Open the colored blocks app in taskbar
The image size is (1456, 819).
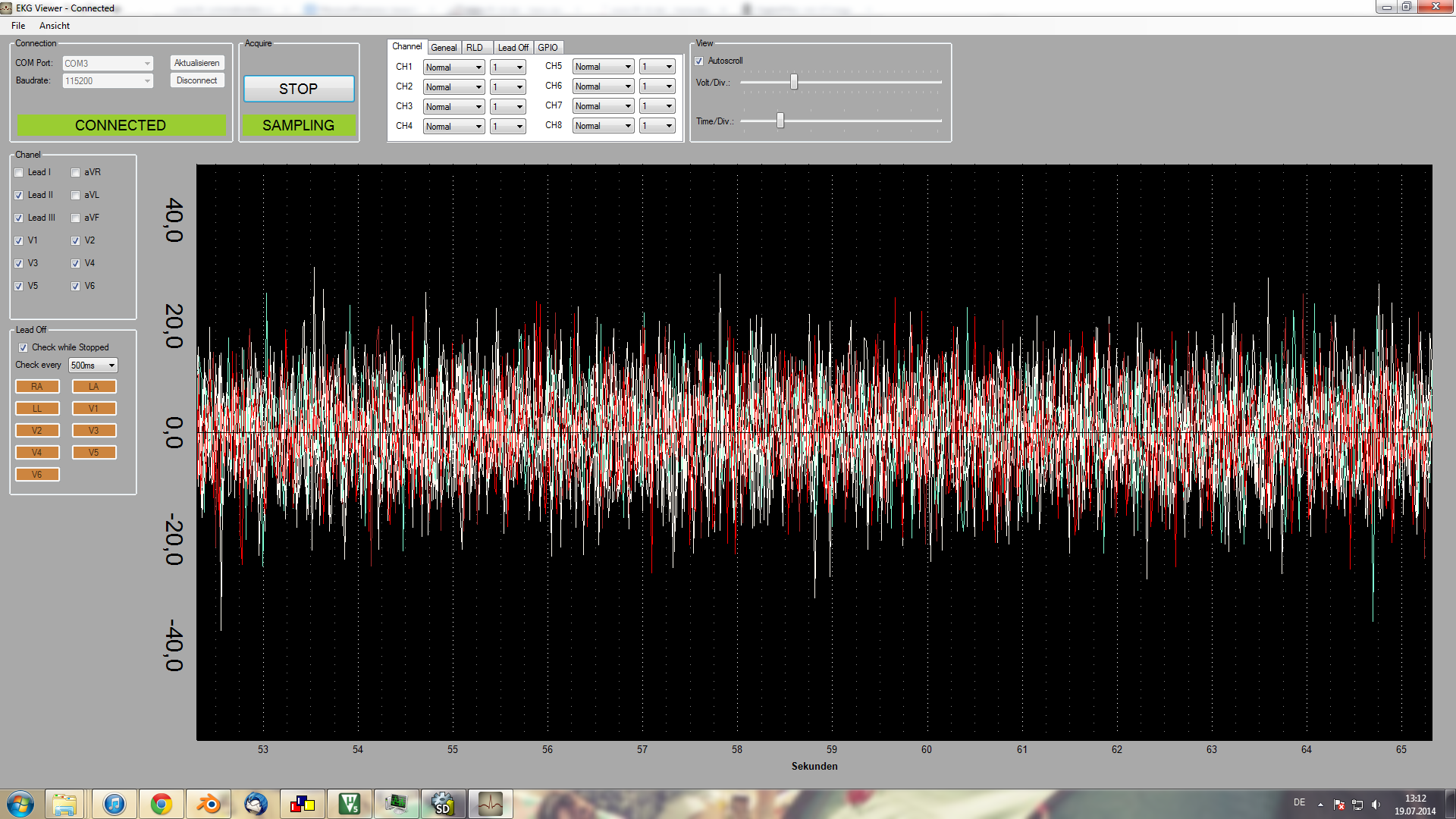(303, 804)
